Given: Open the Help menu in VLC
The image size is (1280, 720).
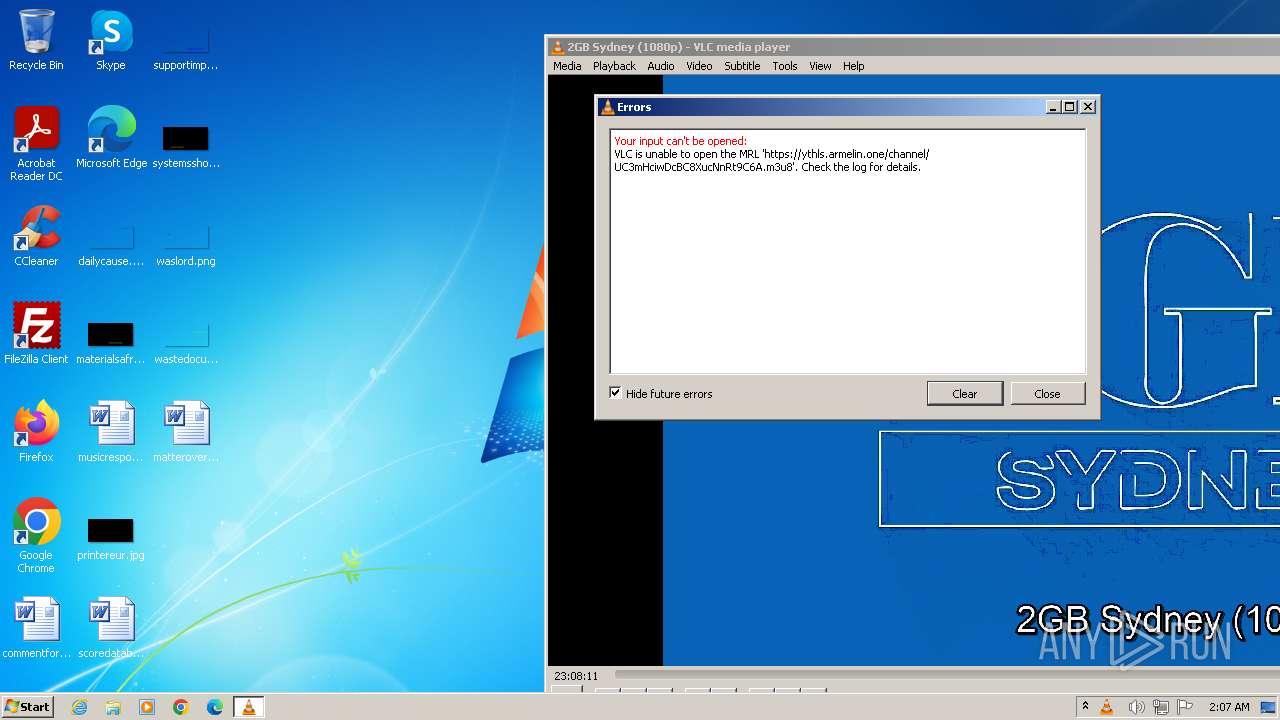Looking at the screenshot, I should coord(853,66).
